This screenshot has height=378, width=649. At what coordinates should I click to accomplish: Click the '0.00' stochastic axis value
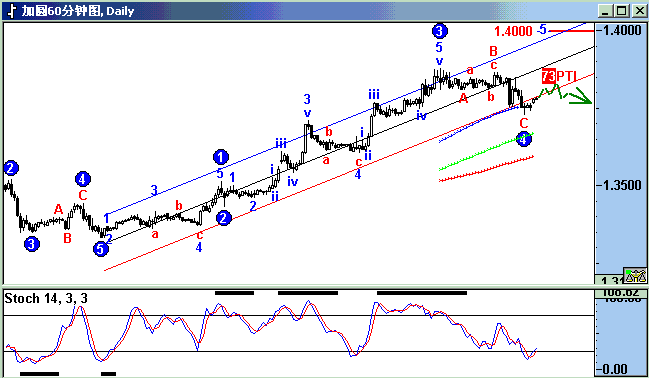615,369
